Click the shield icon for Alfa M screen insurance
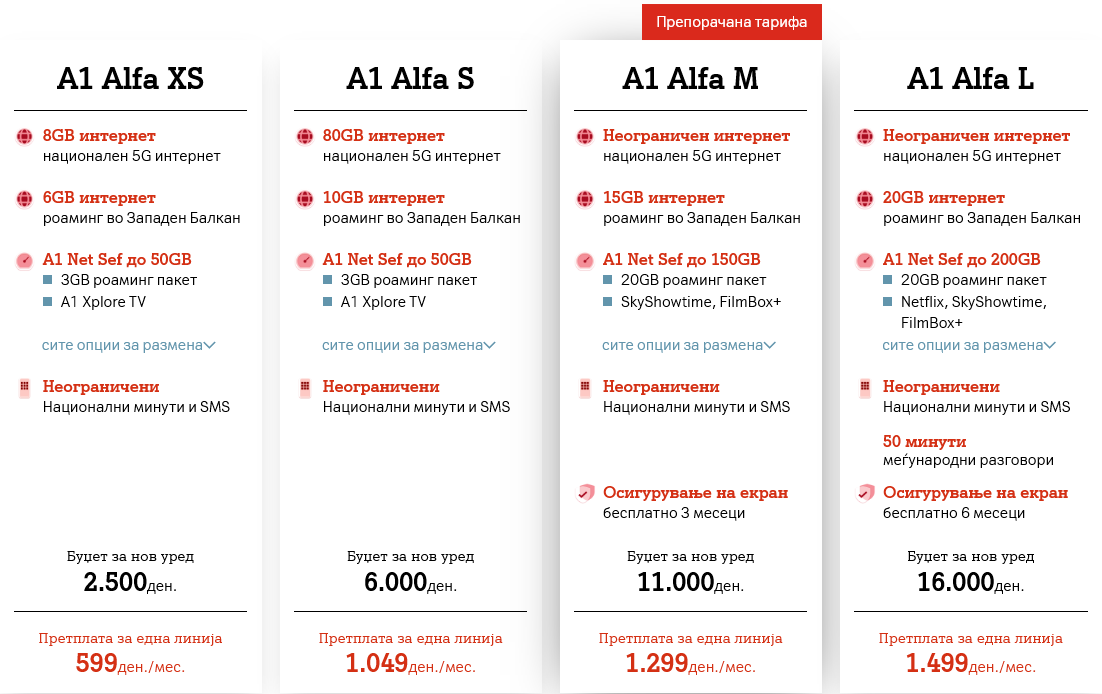Image resolution: width=1102 pixels, height=694 pixels. click(585, 493)
